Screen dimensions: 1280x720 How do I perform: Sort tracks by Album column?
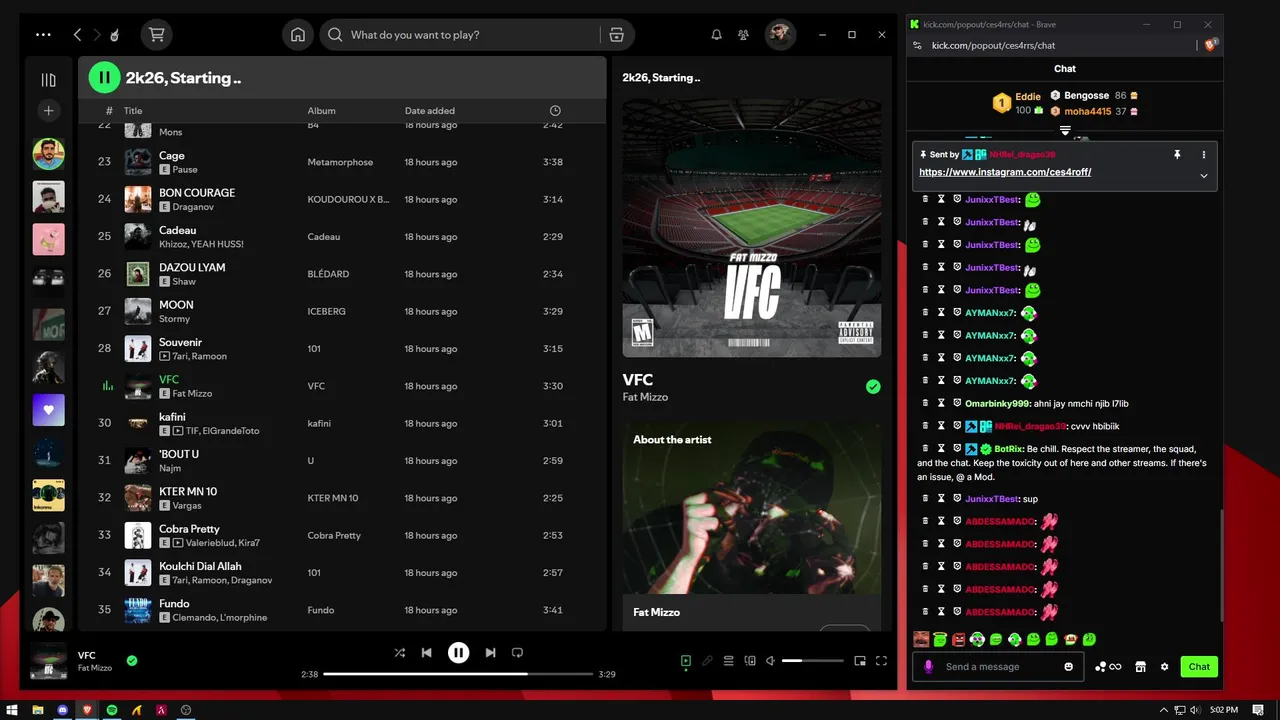[x=321, y=111]
